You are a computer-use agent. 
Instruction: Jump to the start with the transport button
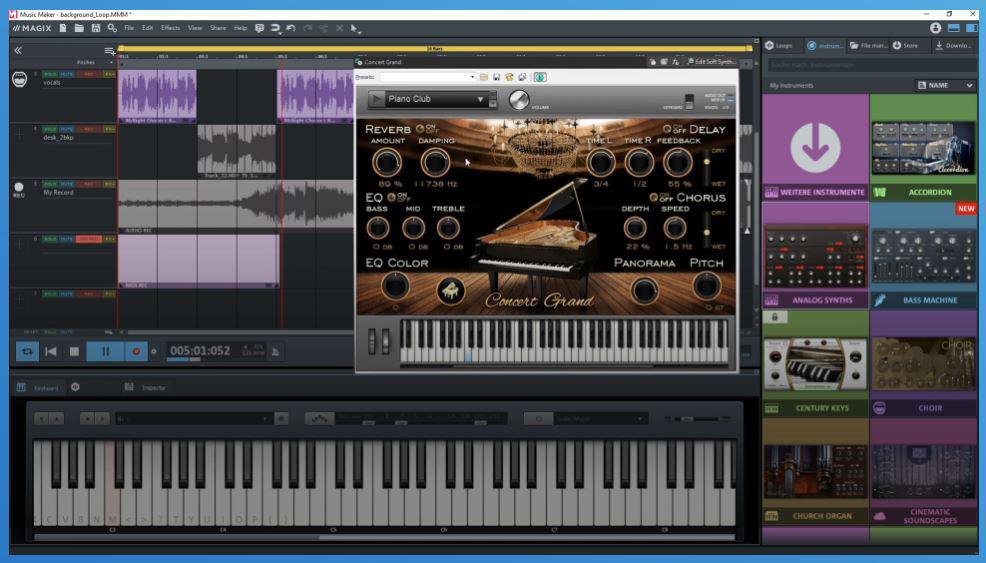[x=51, y=352]
